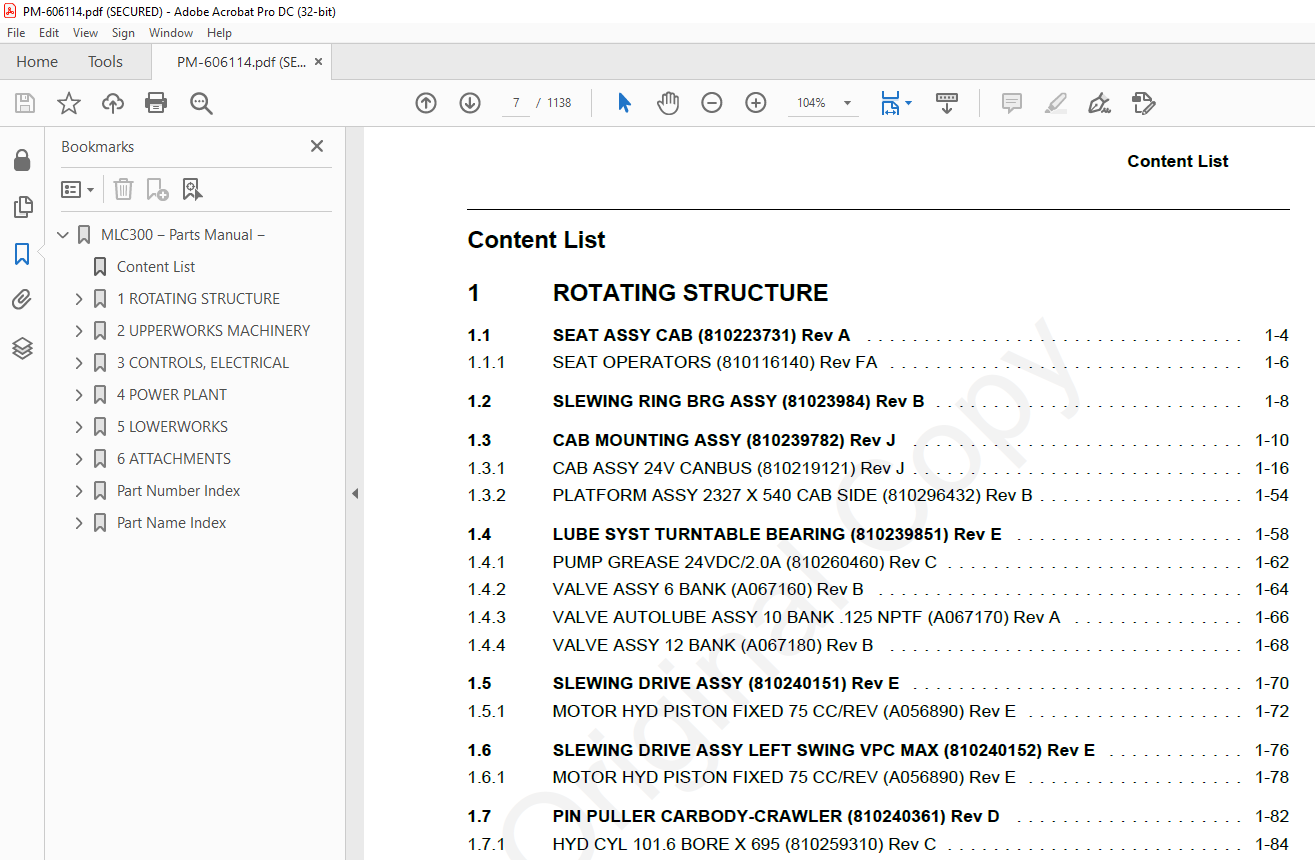The width and height of the screenshot is (1315, 860).
Task: Go to the previous page arrow
Action: (426, 103)
